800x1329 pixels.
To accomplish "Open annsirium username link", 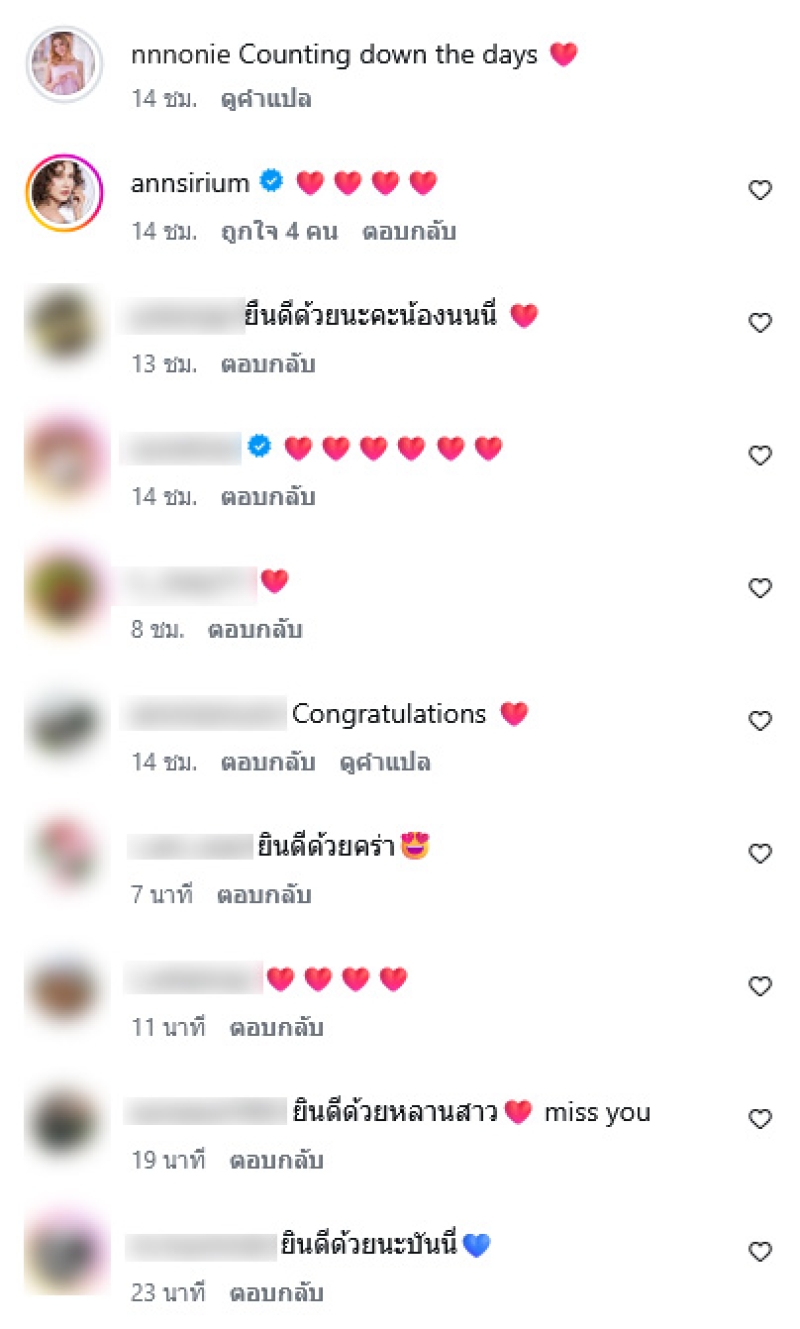I will point(191,183).
